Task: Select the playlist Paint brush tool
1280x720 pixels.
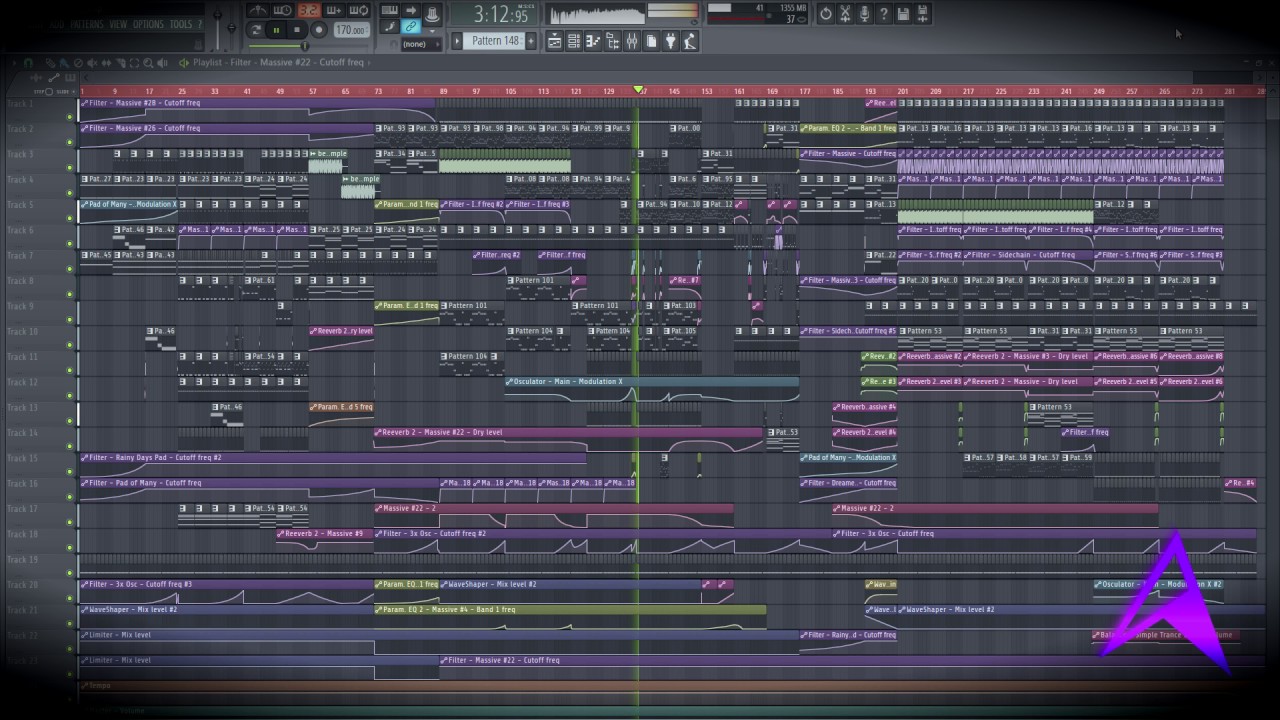Action: click(x=64, y=62)
